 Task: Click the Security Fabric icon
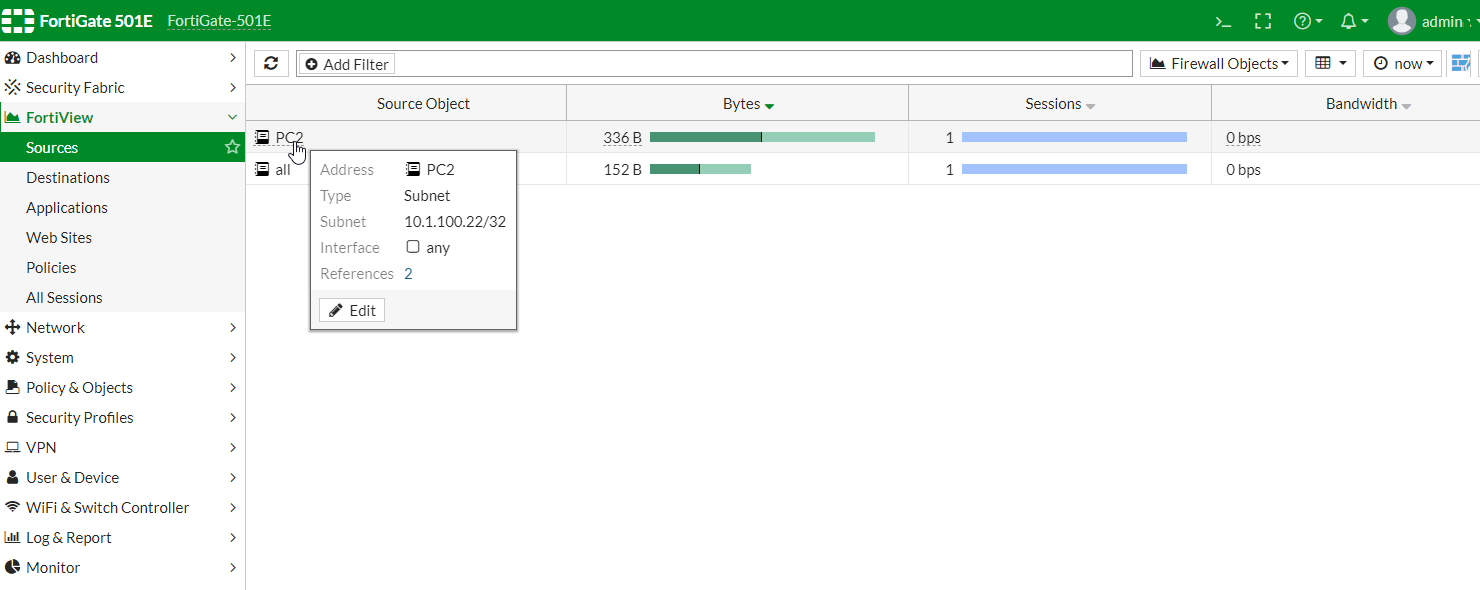coord(13,87)
